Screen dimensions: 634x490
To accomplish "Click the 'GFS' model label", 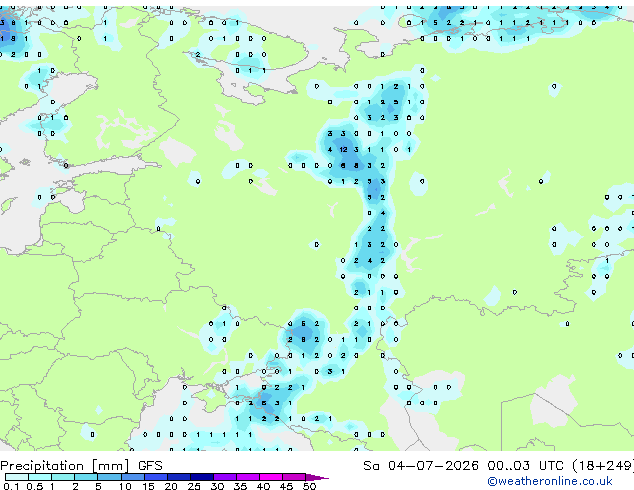I will 150,466.
